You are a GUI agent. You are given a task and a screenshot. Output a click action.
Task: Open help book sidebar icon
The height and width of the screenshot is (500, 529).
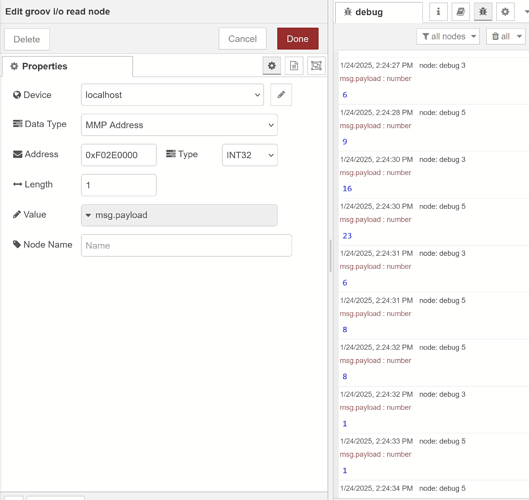point(461,12)
